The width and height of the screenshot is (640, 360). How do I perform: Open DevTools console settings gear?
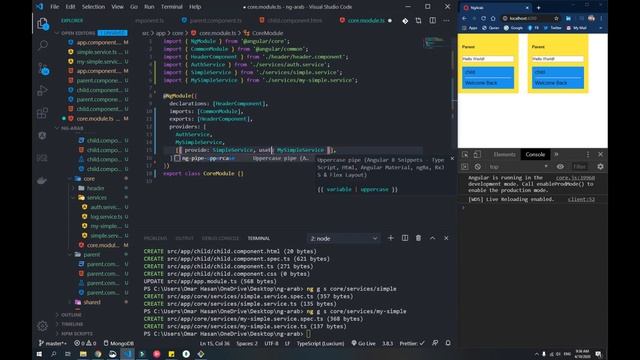click(x=600, y=167)
